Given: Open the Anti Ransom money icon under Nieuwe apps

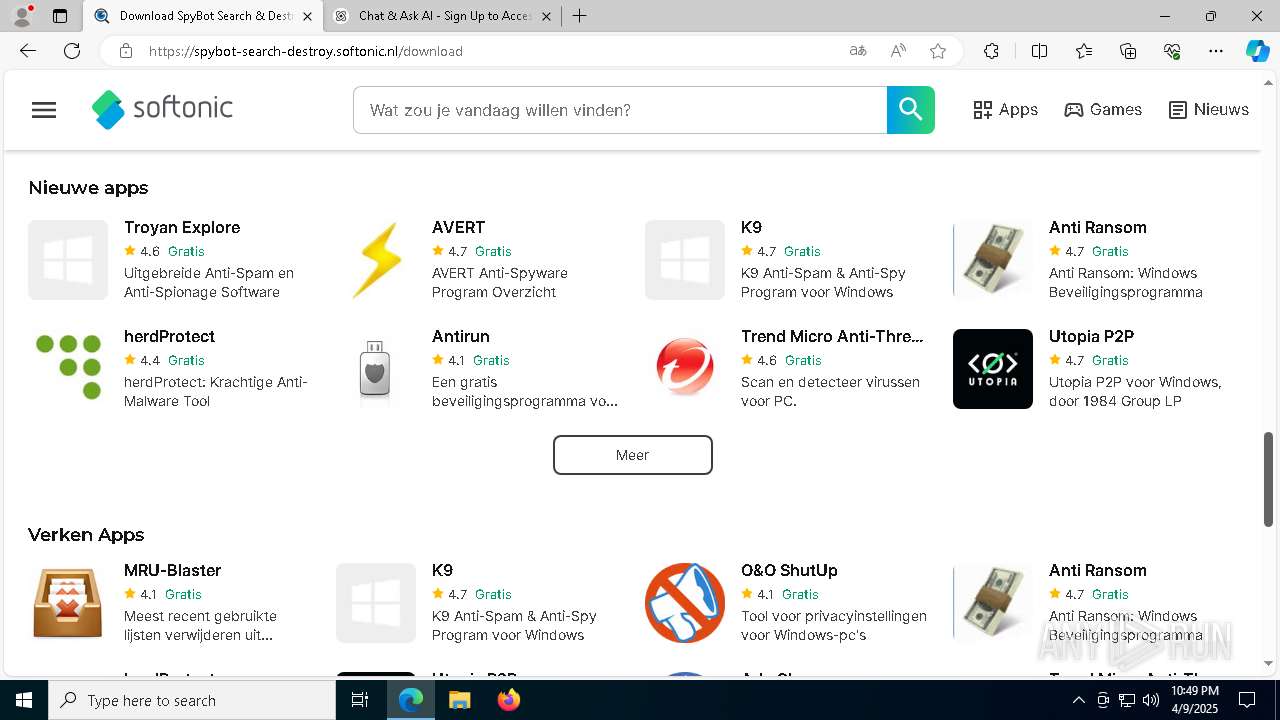Looking at the screenshot, I should click(993, 260).
